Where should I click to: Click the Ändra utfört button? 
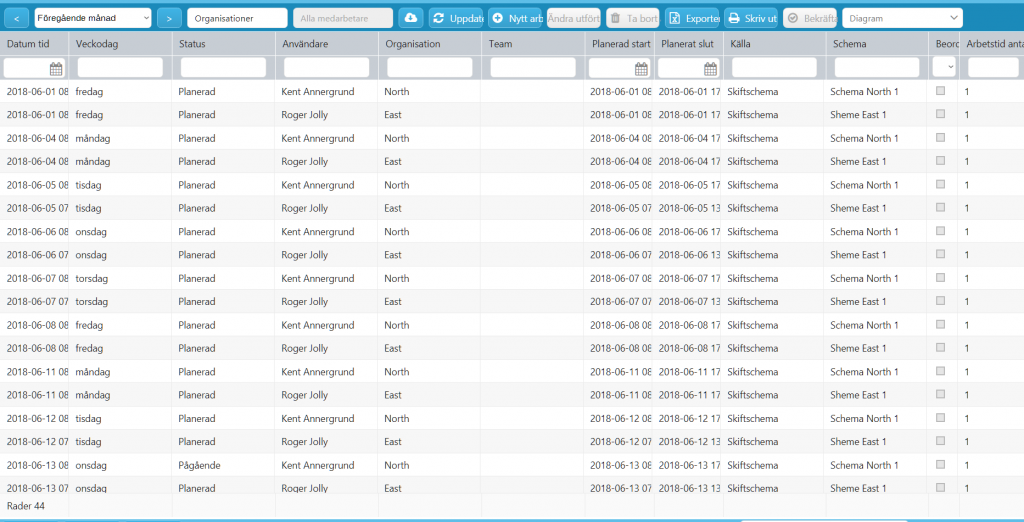574,18
